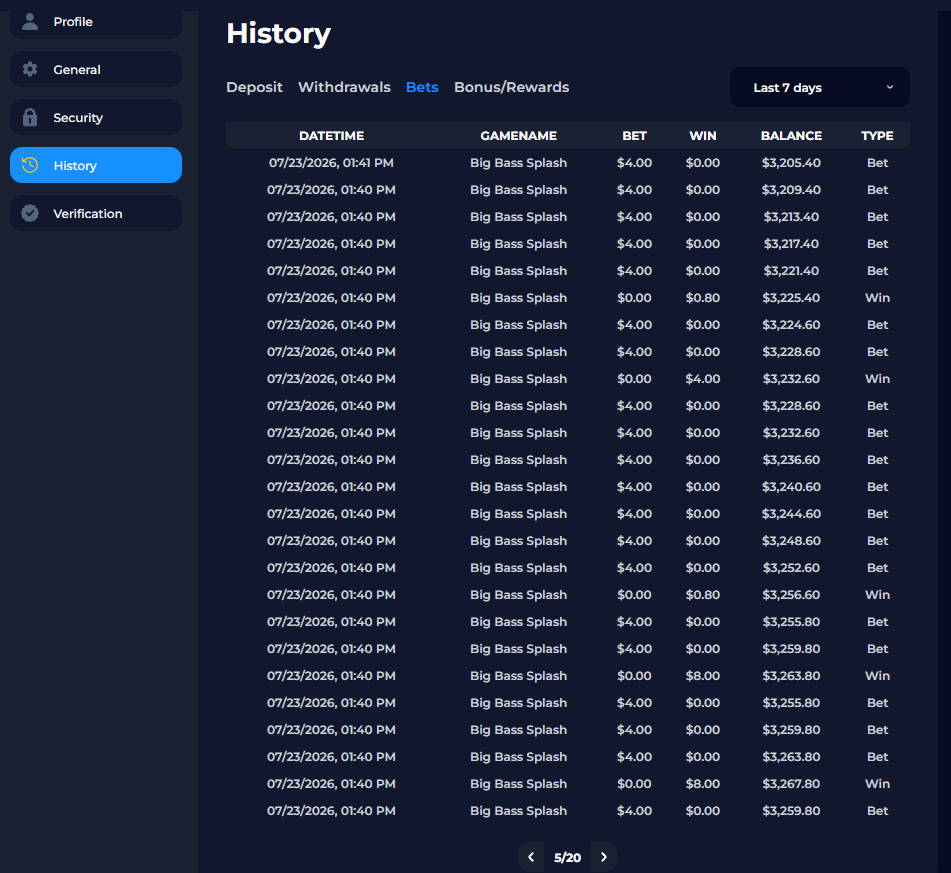Click the $3,225.40 balance value

tap(791, 298)
